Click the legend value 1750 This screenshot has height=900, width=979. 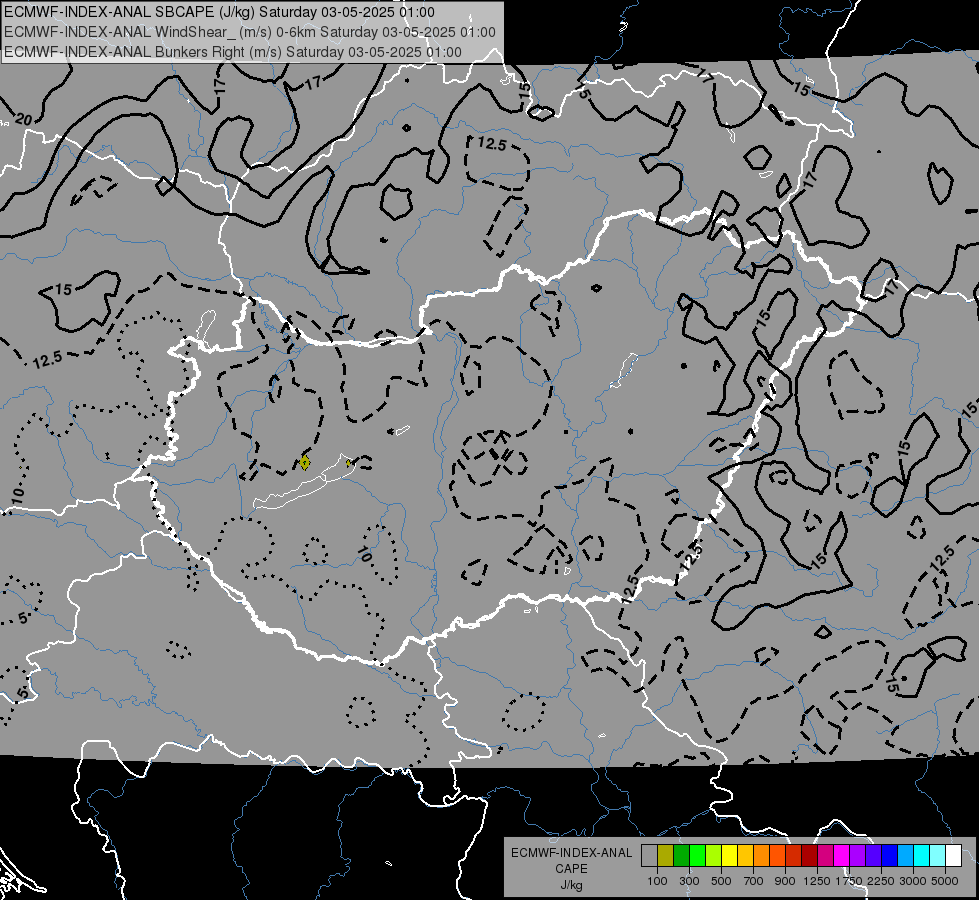tap(849, 881)
